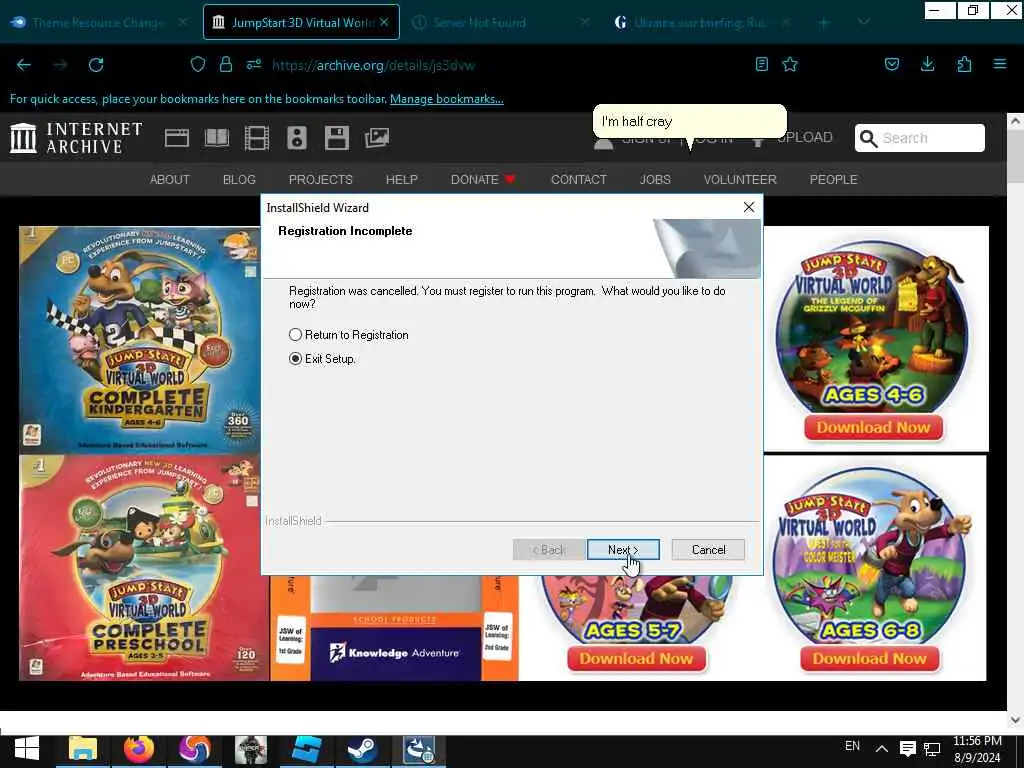Click Download Now under Ages 4-6
This screenshot has width=1024, height=768.
tap(873, 428)
